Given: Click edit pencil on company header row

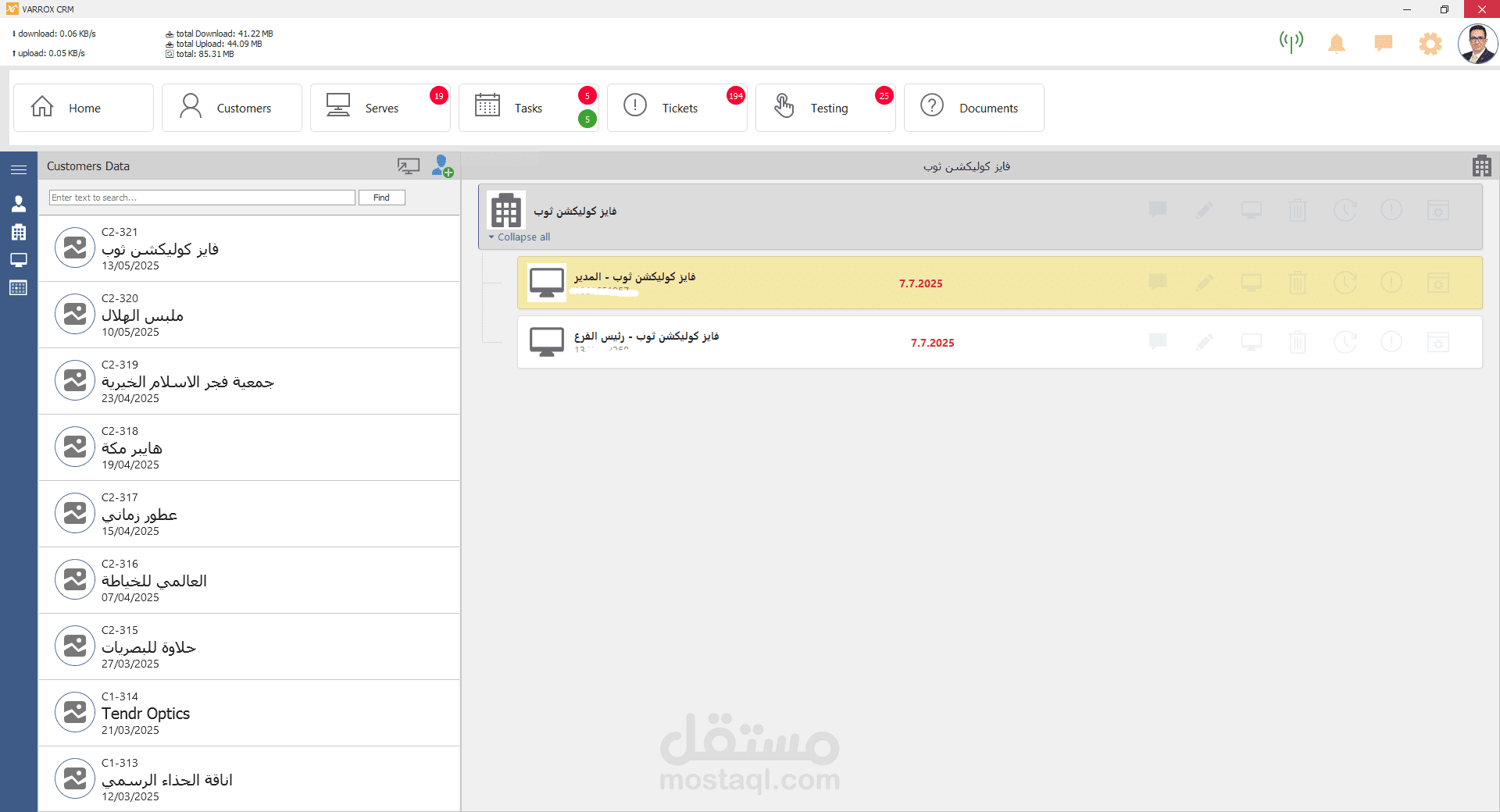Looking at the screenshot, I should tap(1205, 209).
